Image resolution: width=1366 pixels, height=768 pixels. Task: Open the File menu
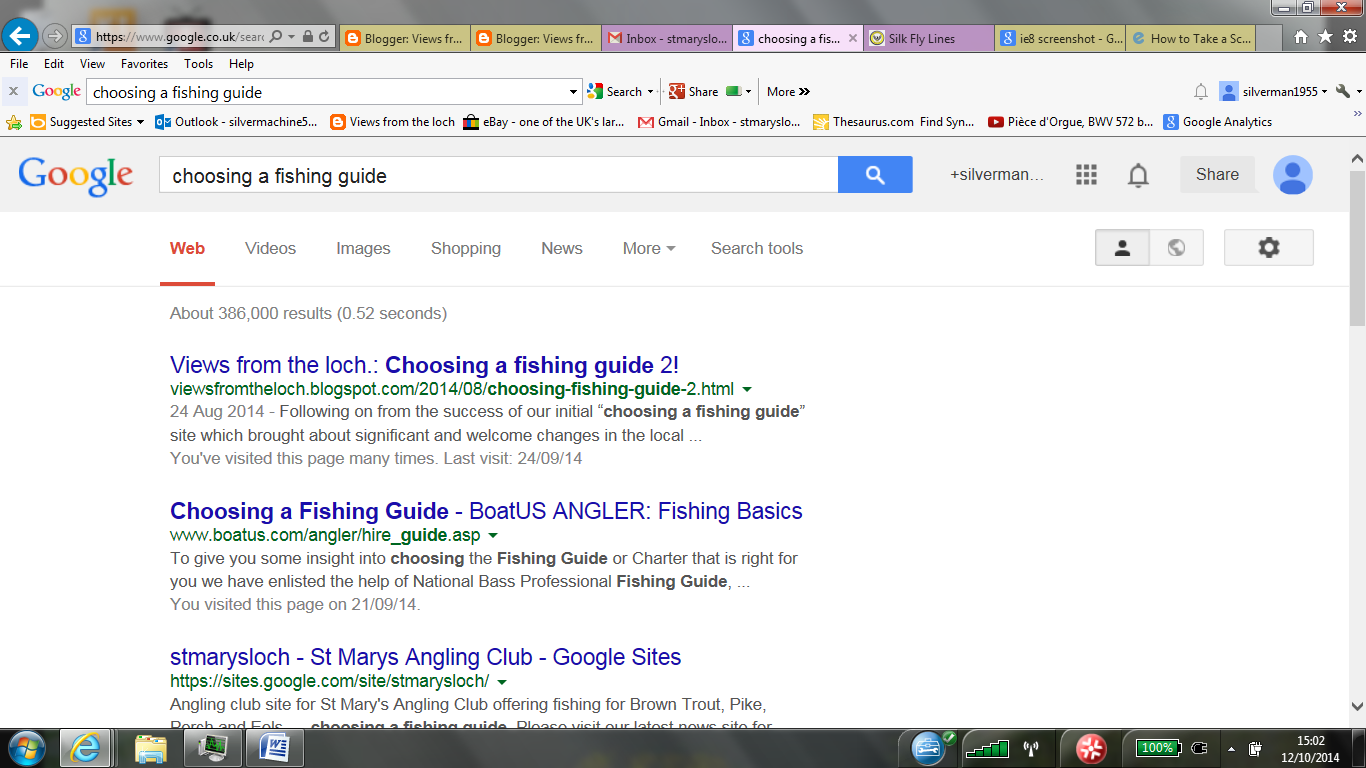[x=19, y=64]
